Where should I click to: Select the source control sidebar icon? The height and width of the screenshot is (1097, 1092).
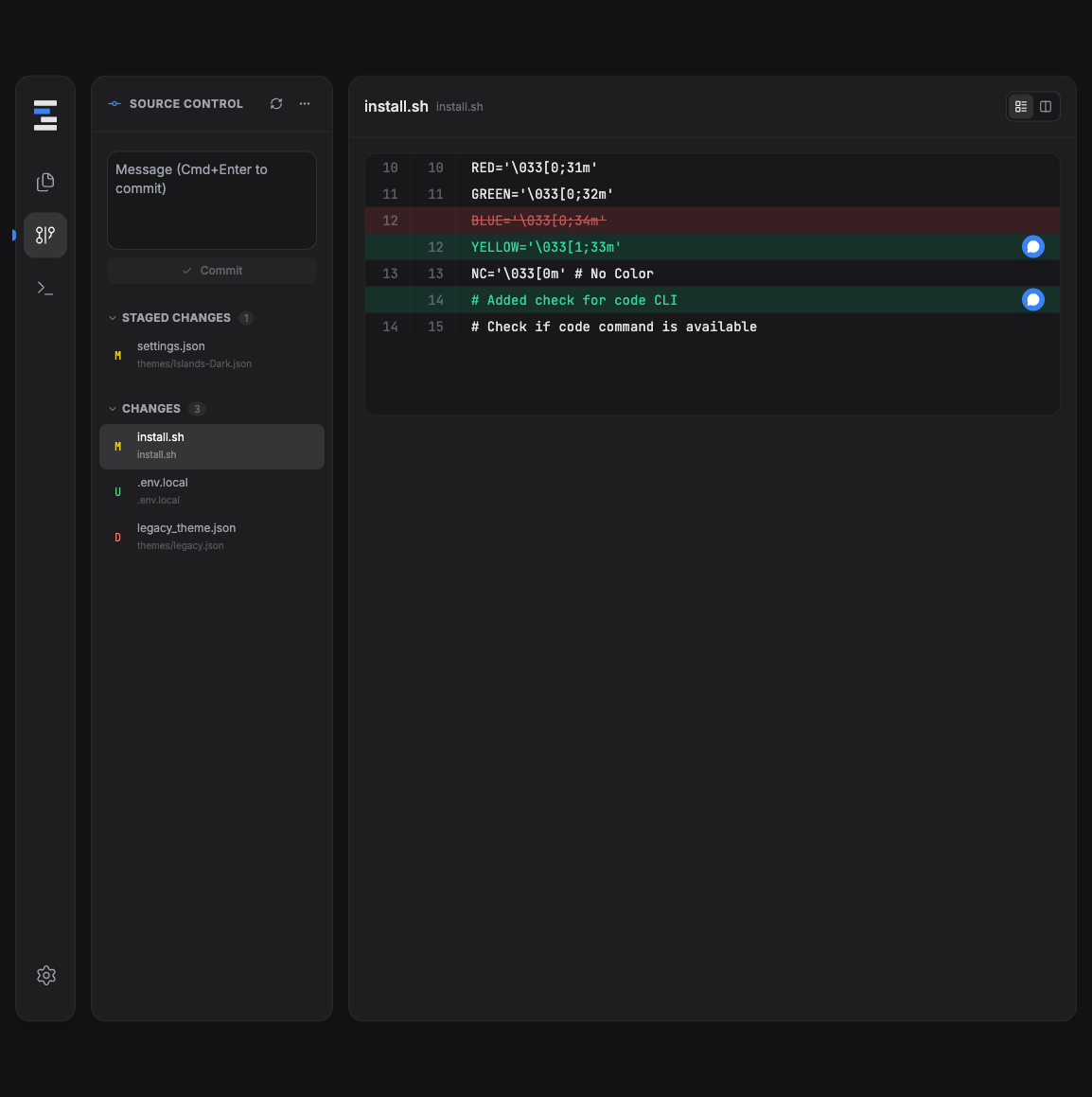45,235
